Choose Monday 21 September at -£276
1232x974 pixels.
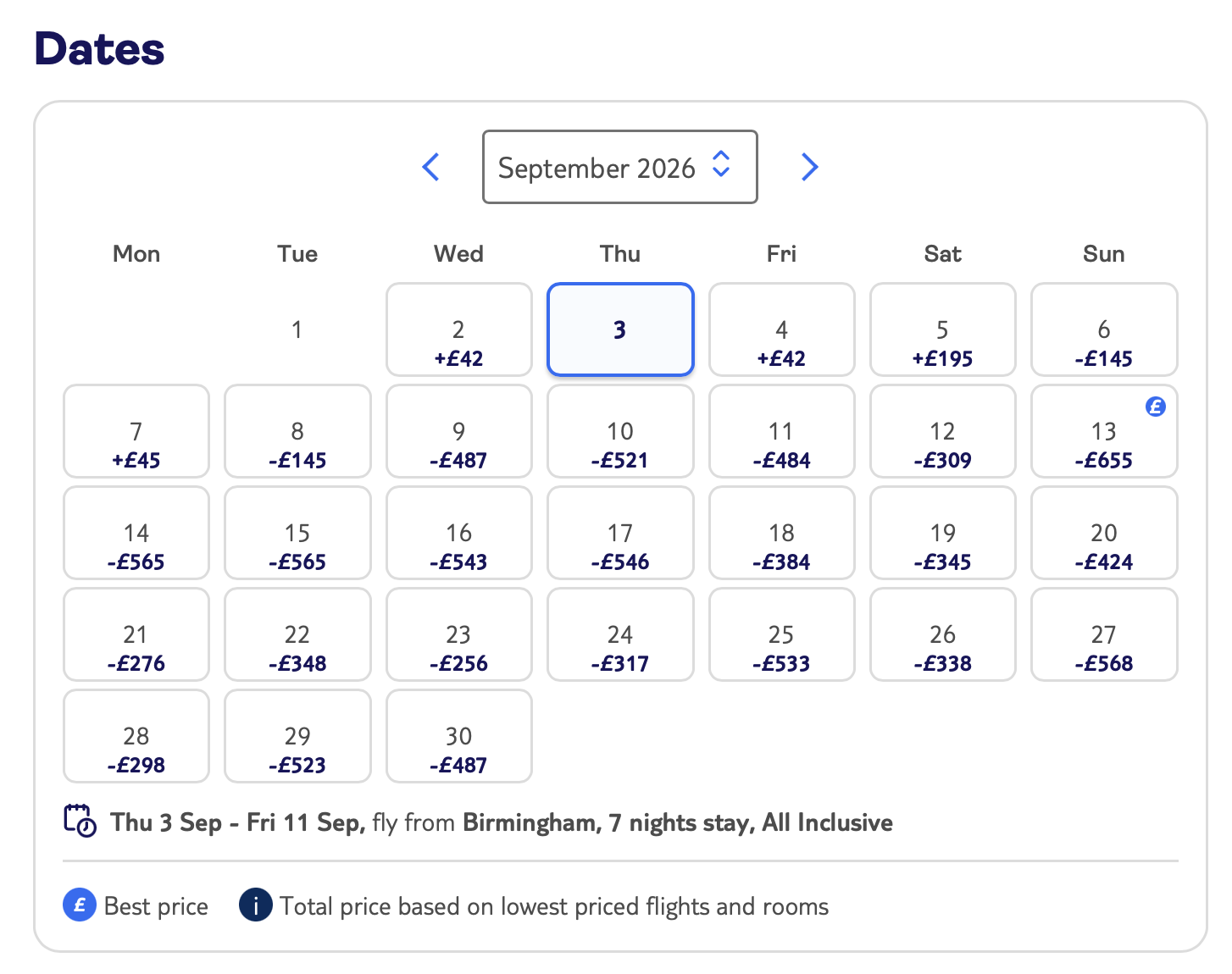tap(136, 634)
